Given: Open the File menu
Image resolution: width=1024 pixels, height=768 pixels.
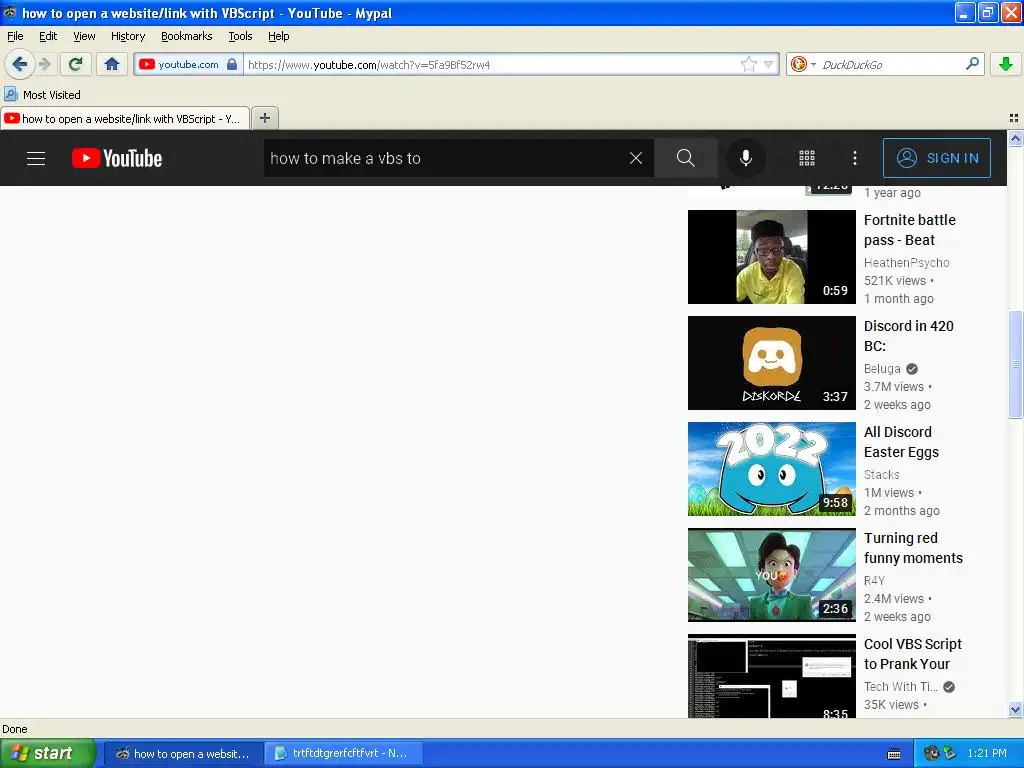Looking at the screenshot, I should point(15,36).
